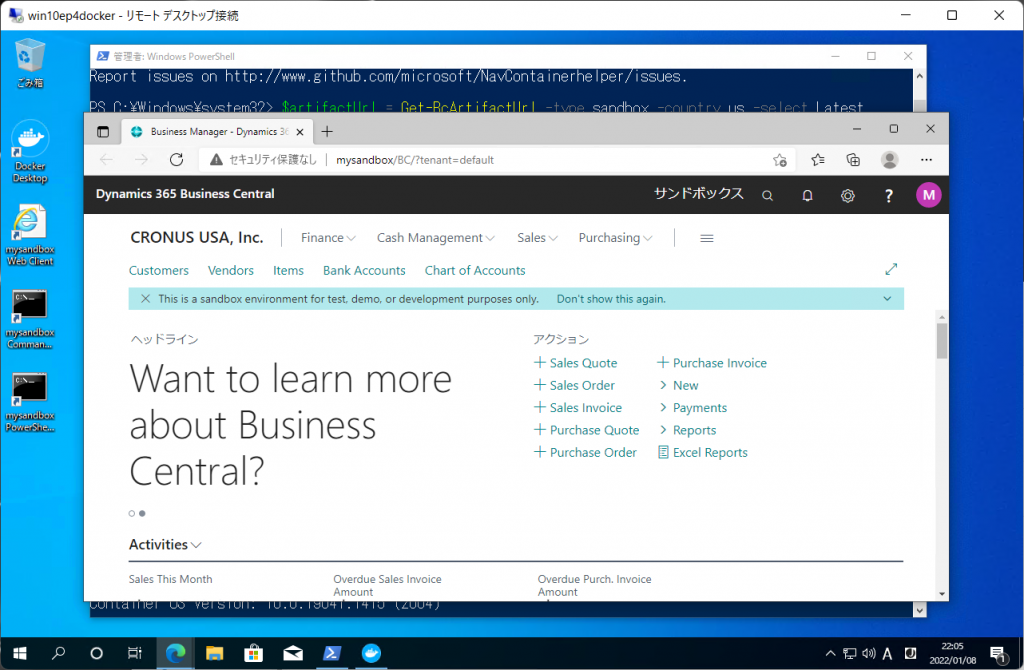The width and height of the screenshot is (1024, 670).
Task: Dismiss the sandbox notification with the X
Action: pos(145,298)
